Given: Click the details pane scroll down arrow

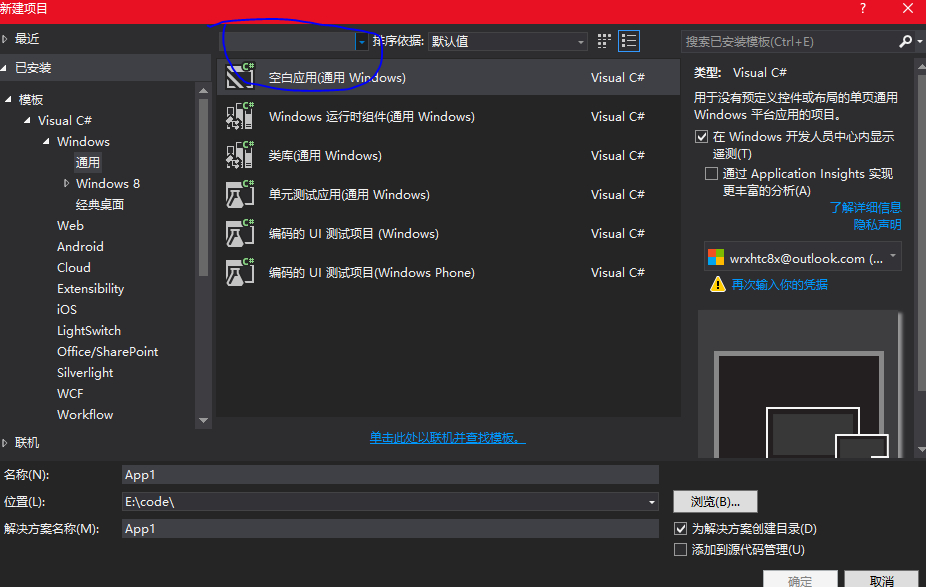Looking at the screenshot, I should point(921,449).
